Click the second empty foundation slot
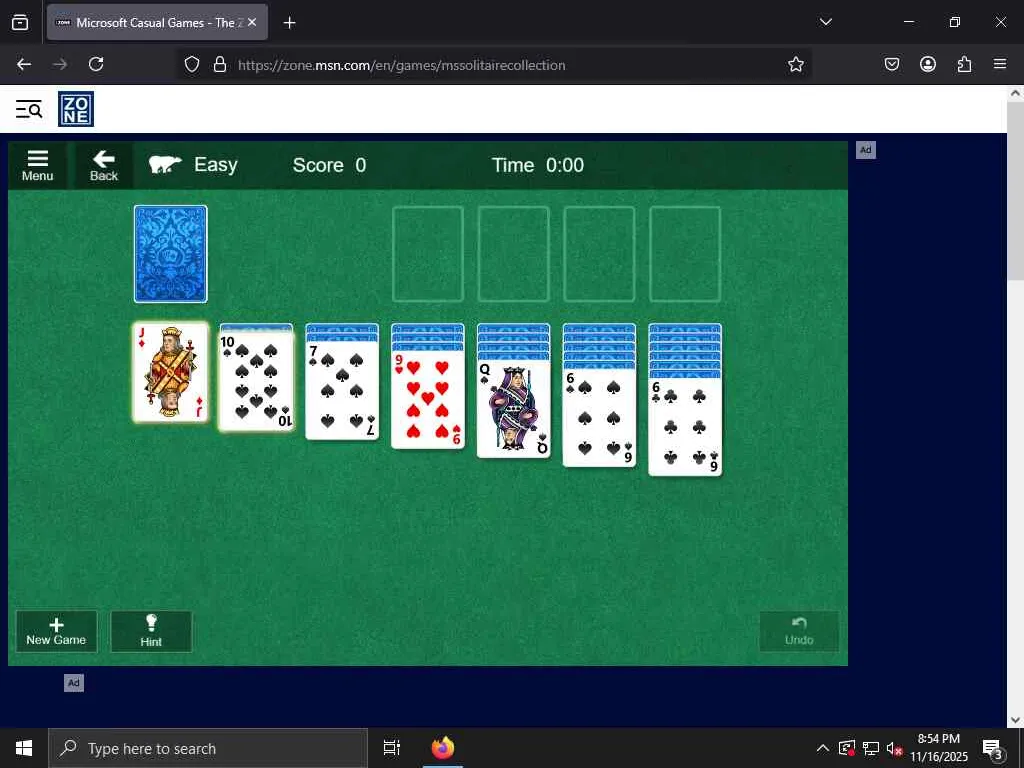The image size is (1024, 768). pos(513,254)
